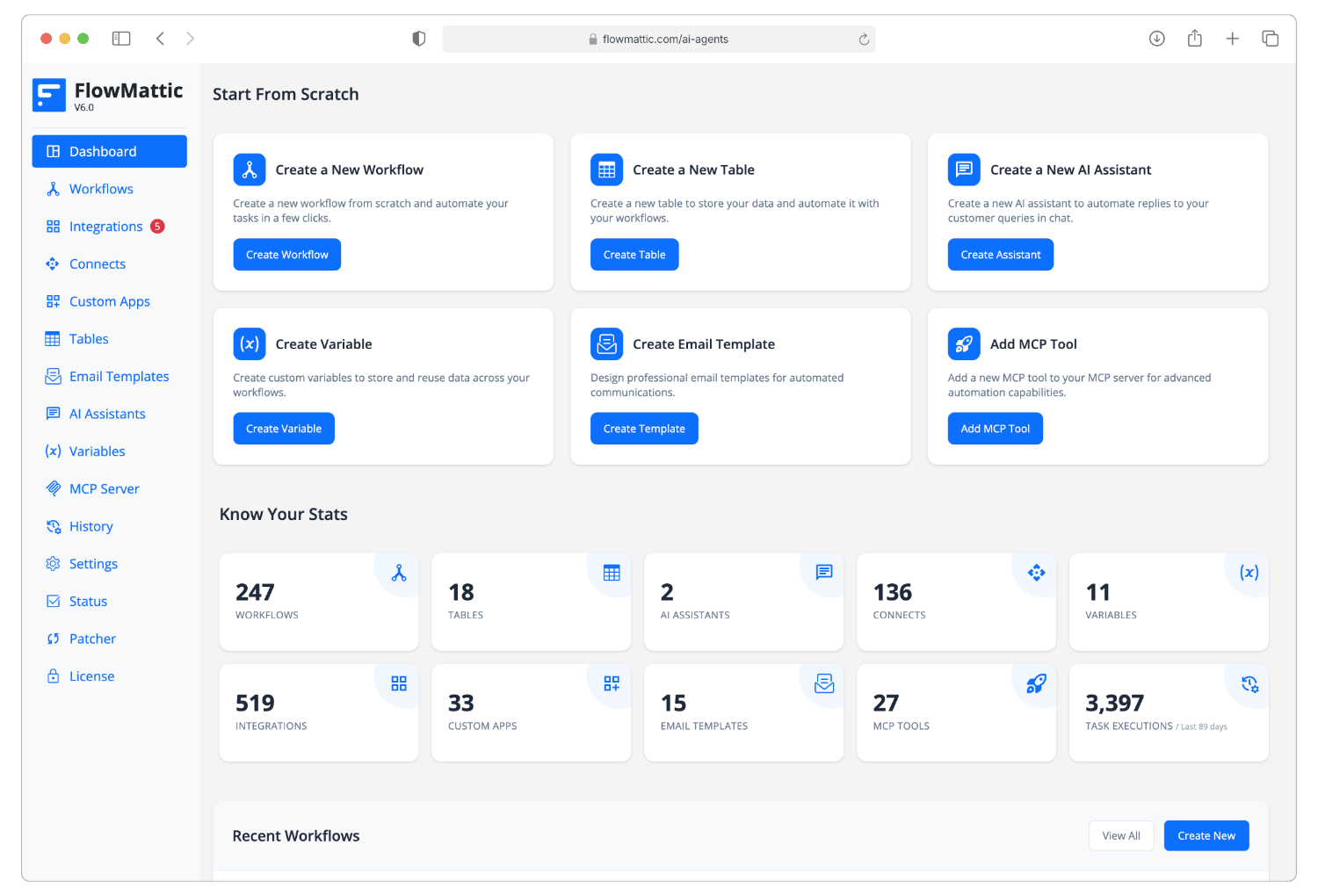Click the History icon in the sidebar

point(54,526)
